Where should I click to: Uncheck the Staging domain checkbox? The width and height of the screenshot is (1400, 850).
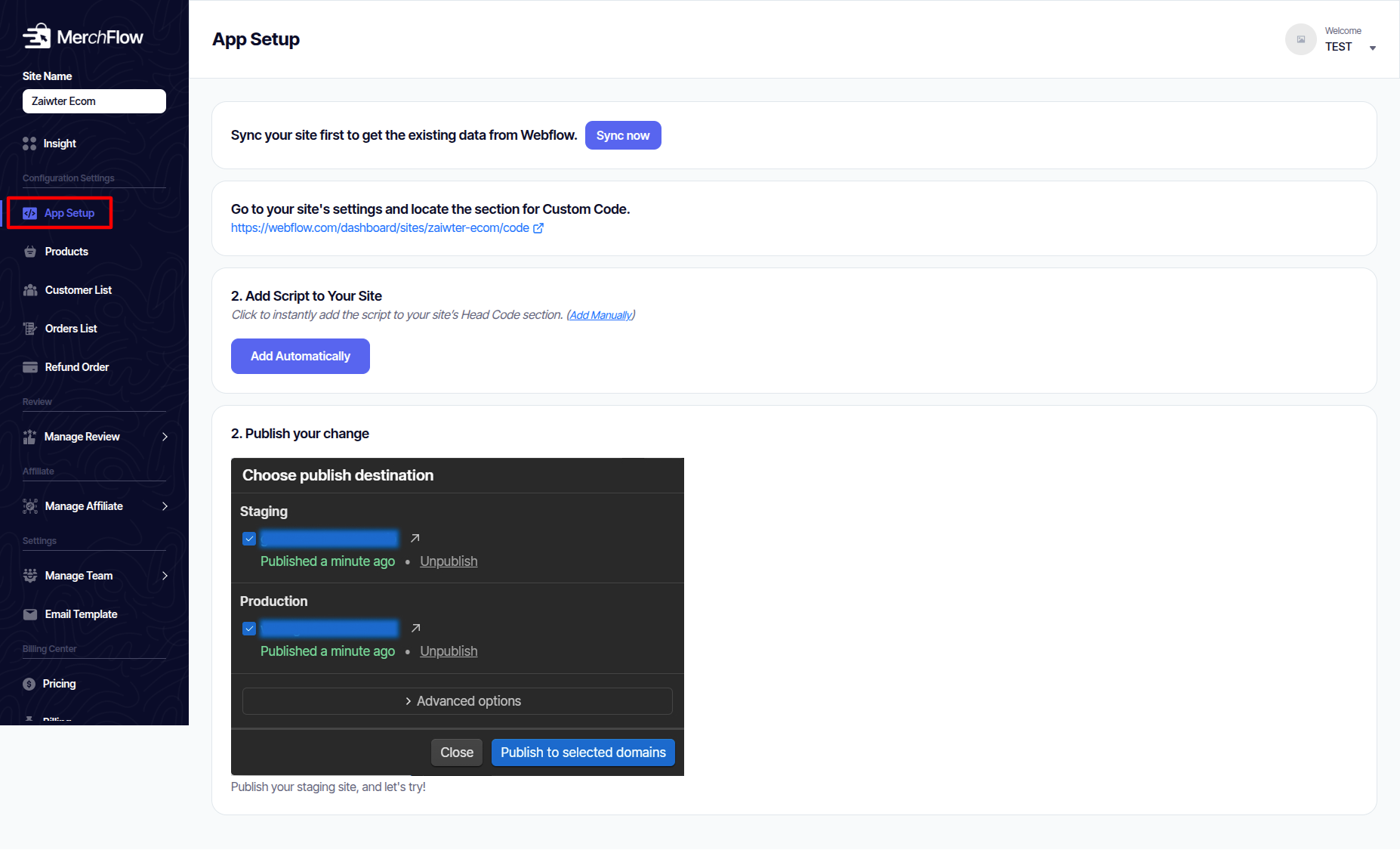(x=249, y=539)
